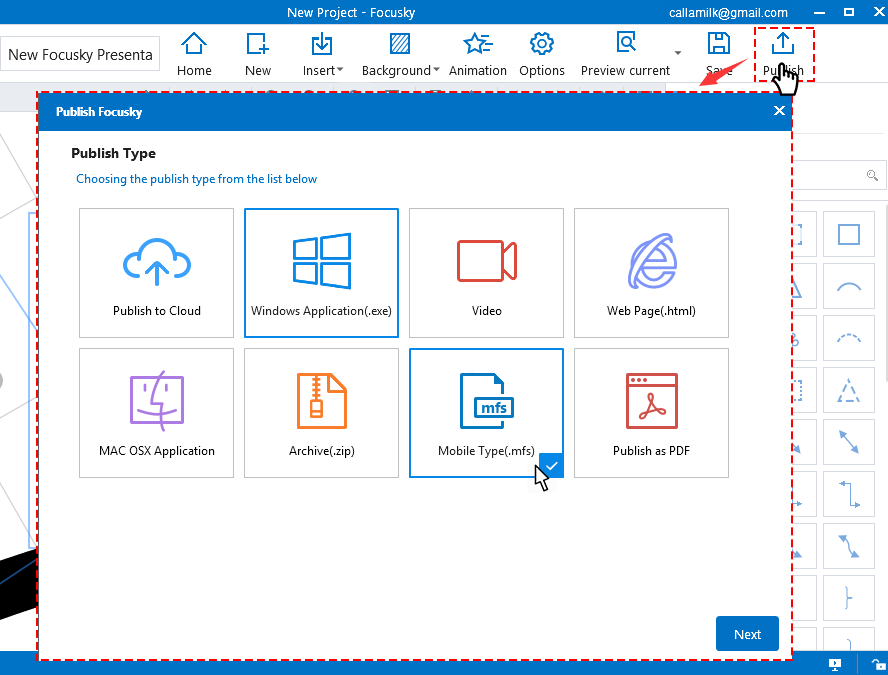888x675 pixels.
Task: Open the Insert dropdown menu
Action: 322,54
